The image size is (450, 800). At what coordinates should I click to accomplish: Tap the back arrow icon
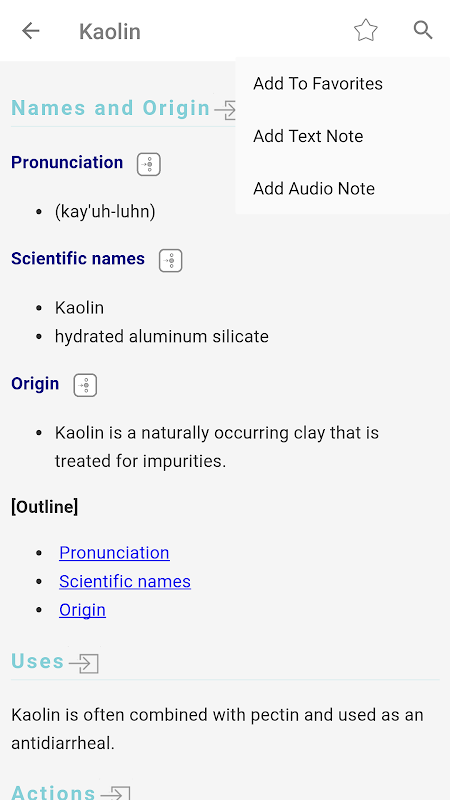point(31,31)
